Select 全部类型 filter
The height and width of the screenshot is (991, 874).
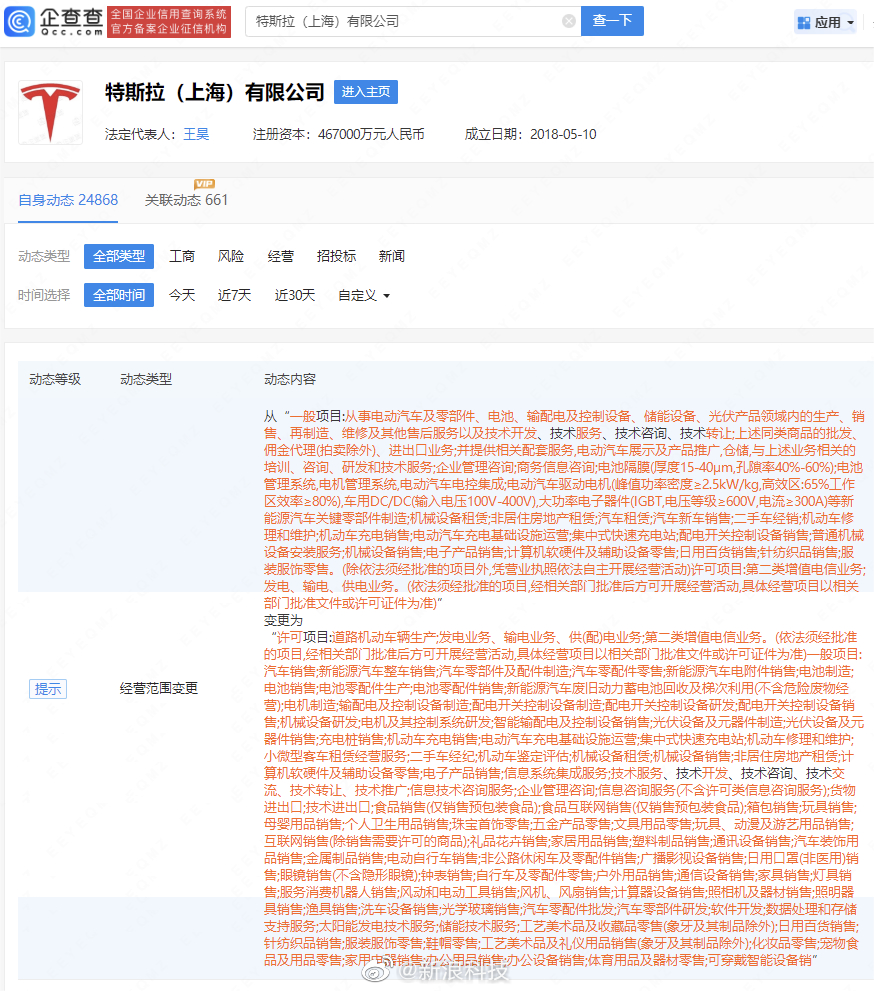(119, 257)
